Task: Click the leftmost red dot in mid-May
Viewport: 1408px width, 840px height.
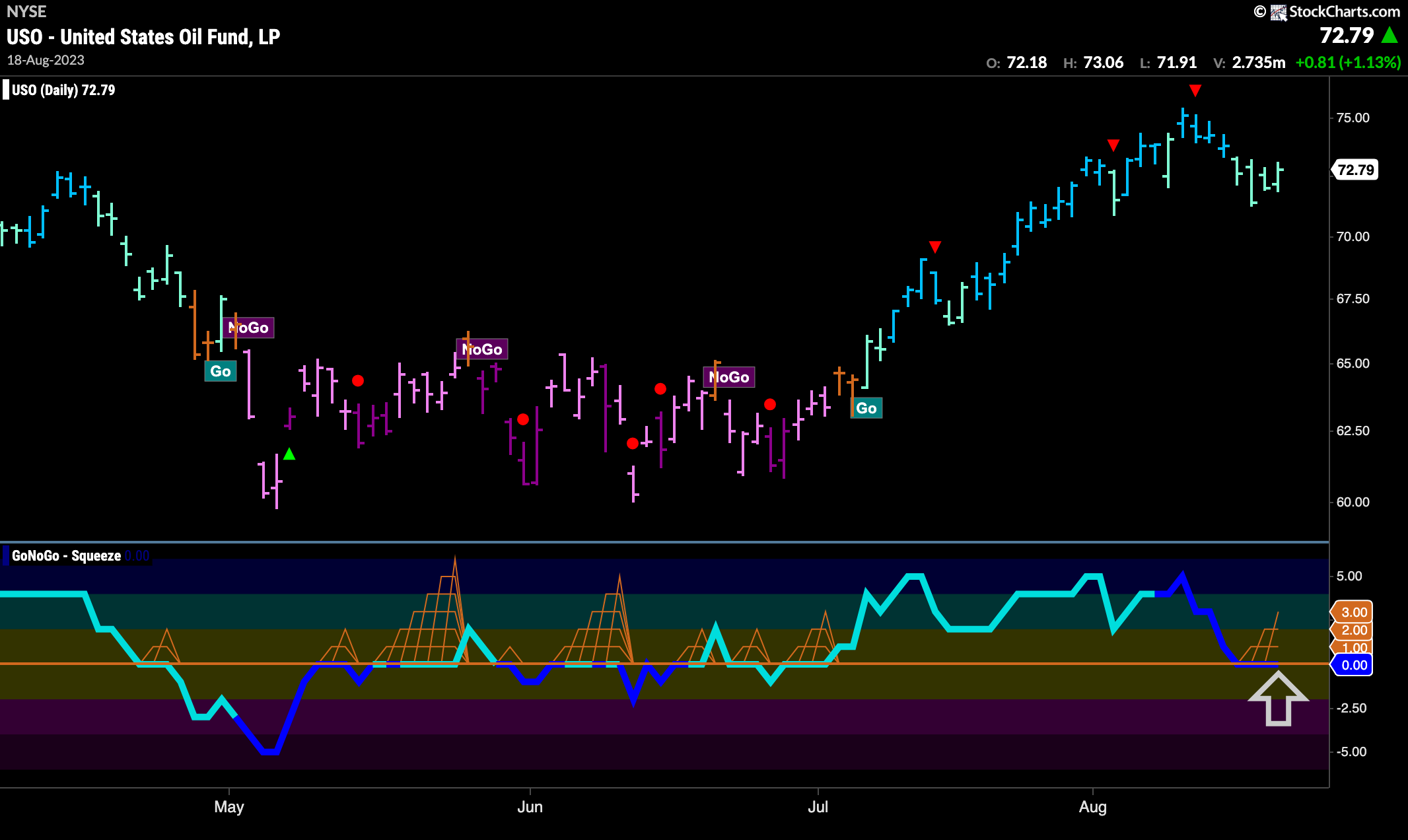Action: coord(358,380)
